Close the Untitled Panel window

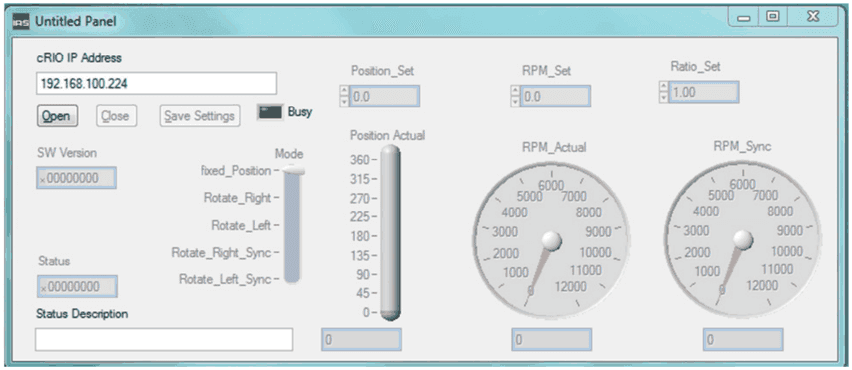tap(812, 18)
